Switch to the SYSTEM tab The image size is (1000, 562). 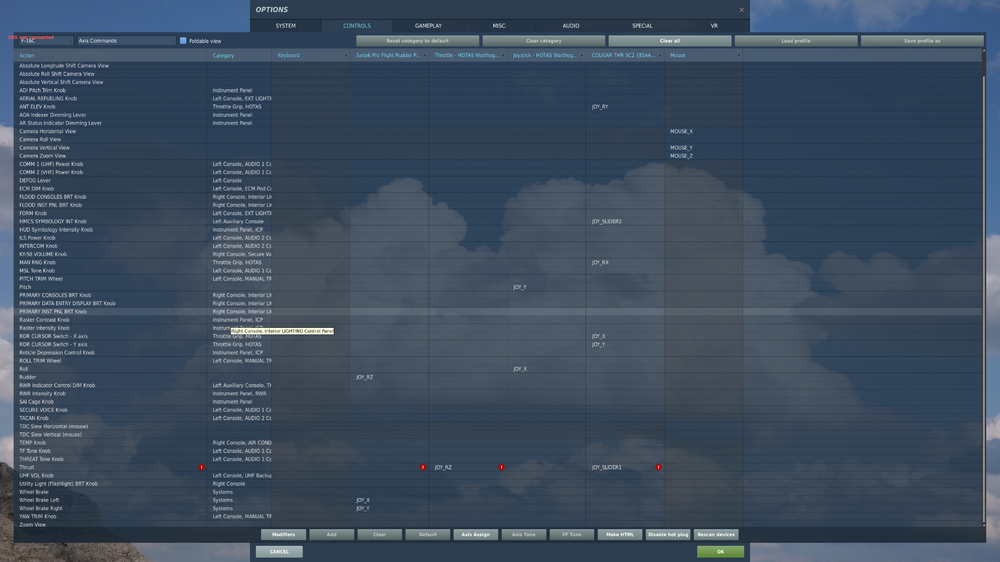point(286,26)
